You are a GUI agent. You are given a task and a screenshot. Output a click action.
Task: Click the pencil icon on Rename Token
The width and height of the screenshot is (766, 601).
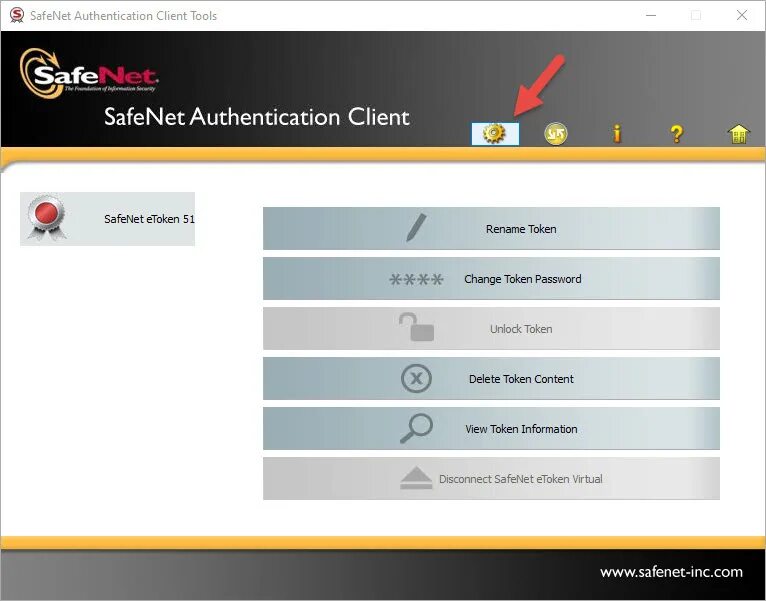point(416,227)
